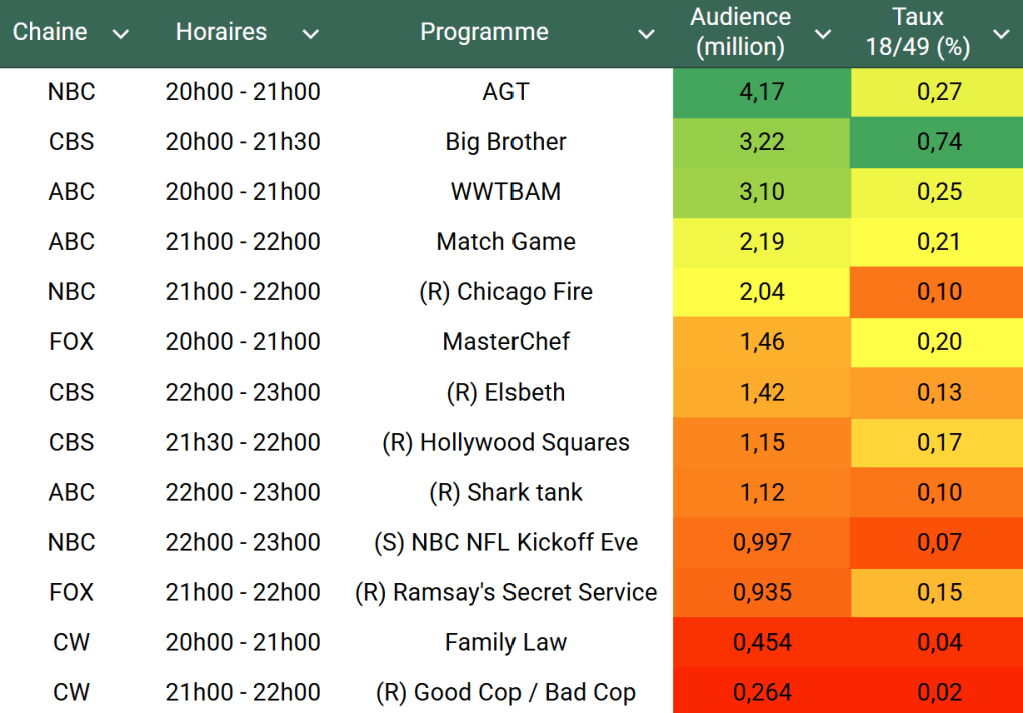Click the Programme column header
The height and width of the screenshot is (713, 1023).
[484, 32]
